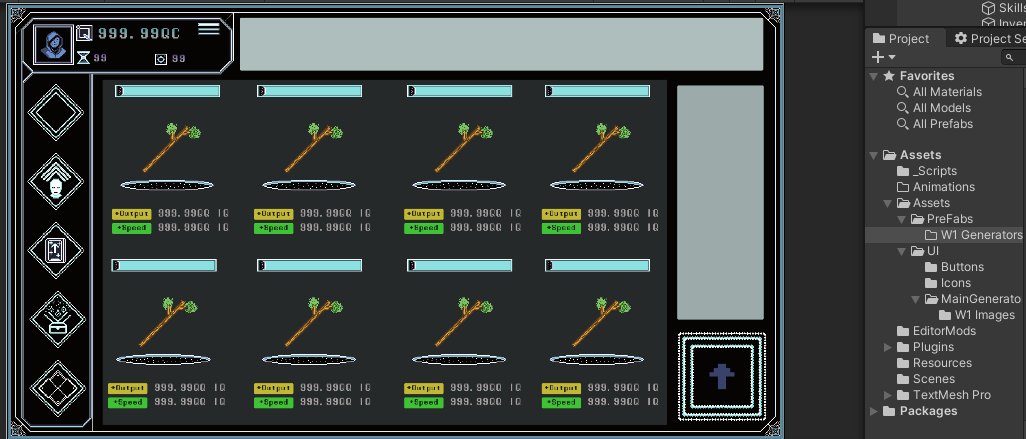
Task: Collapse the UI folder
Action: tap(901, 251)
